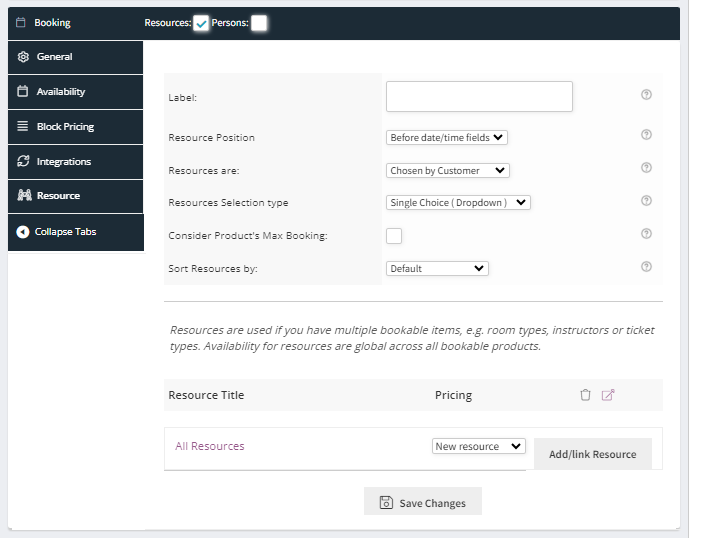Click into the Label input field
The image size is (701, 538).
479,97
